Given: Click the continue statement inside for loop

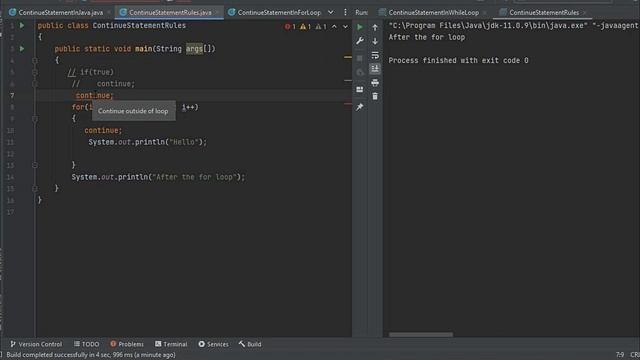Looking at the screenshot, I should (103, 130).
